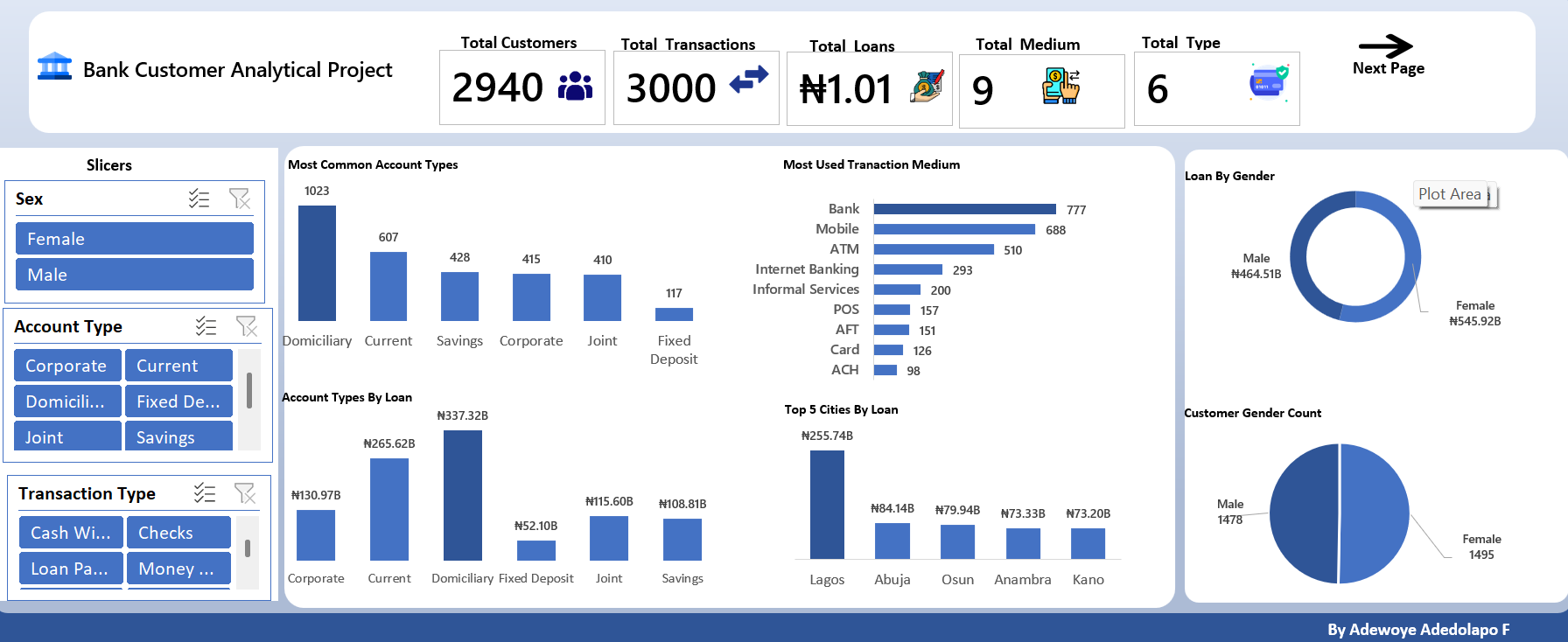Click the 'Loan By Gender' title
Screen dimensions: 1568x642
point(1229,176)
